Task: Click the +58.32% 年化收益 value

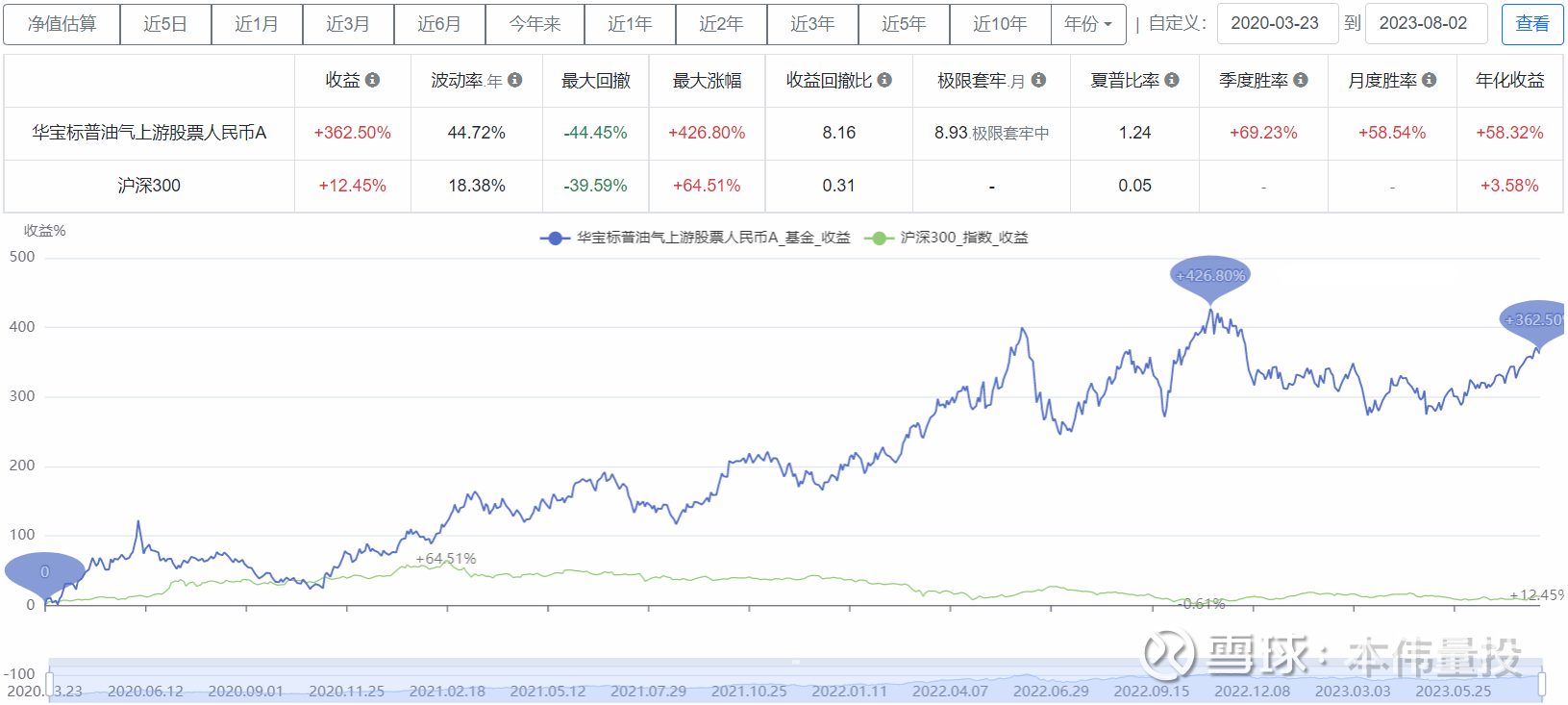Action: click(x=1510, y=133)
